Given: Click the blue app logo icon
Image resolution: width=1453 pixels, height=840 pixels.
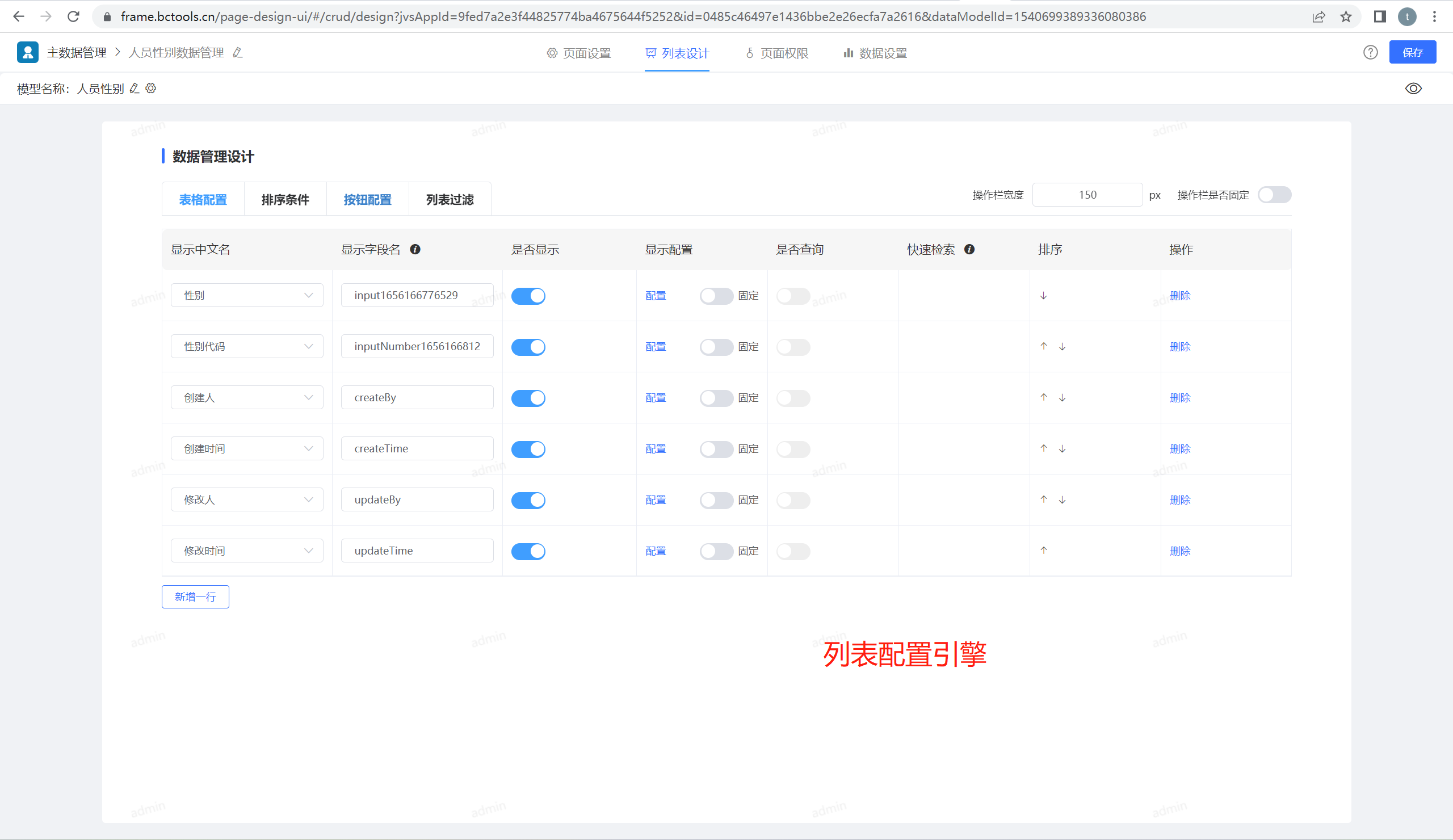Looking at the screenshot, I should point(28,52).
